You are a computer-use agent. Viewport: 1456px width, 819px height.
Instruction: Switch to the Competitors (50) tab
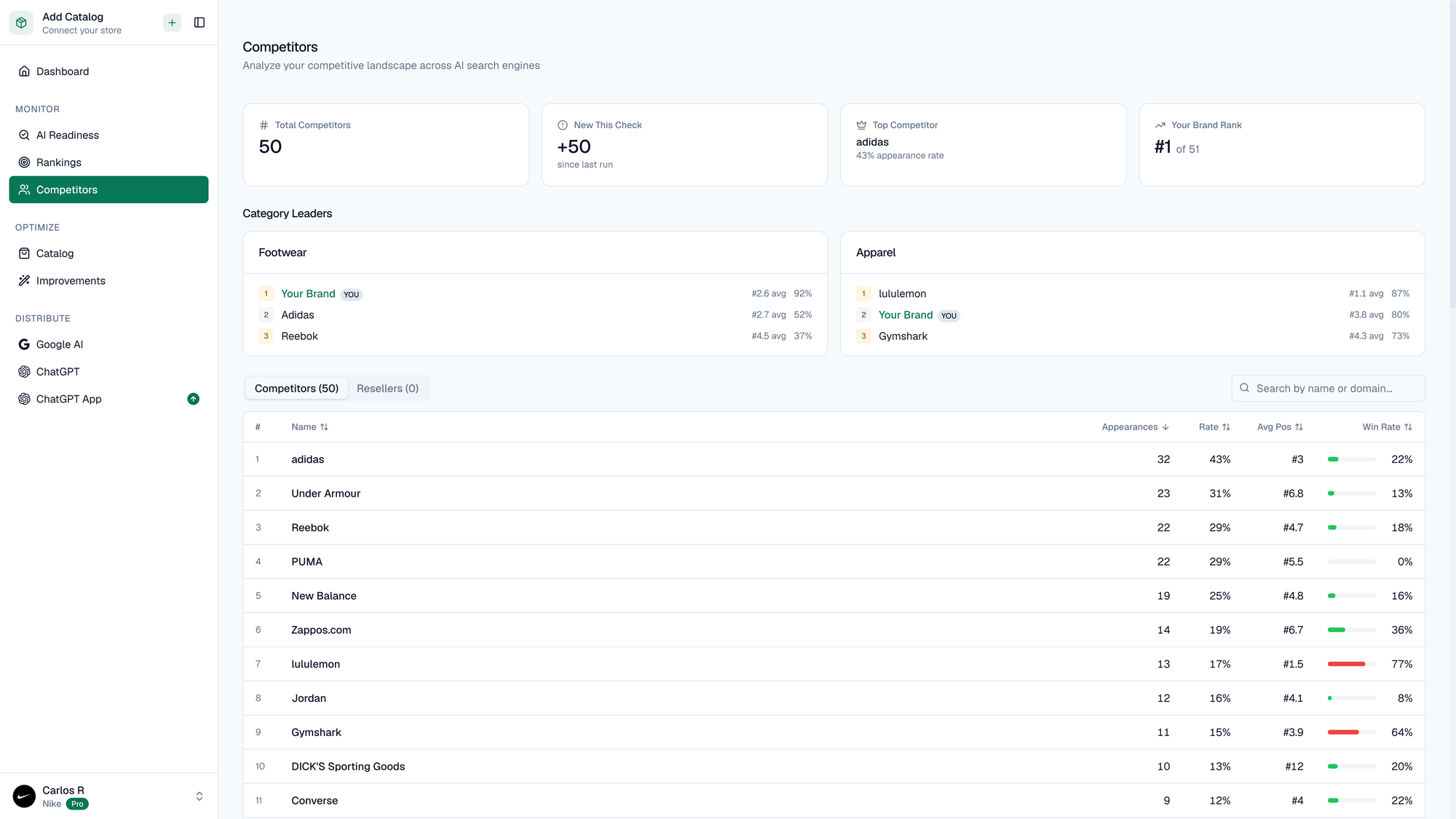tap(296, 389)
